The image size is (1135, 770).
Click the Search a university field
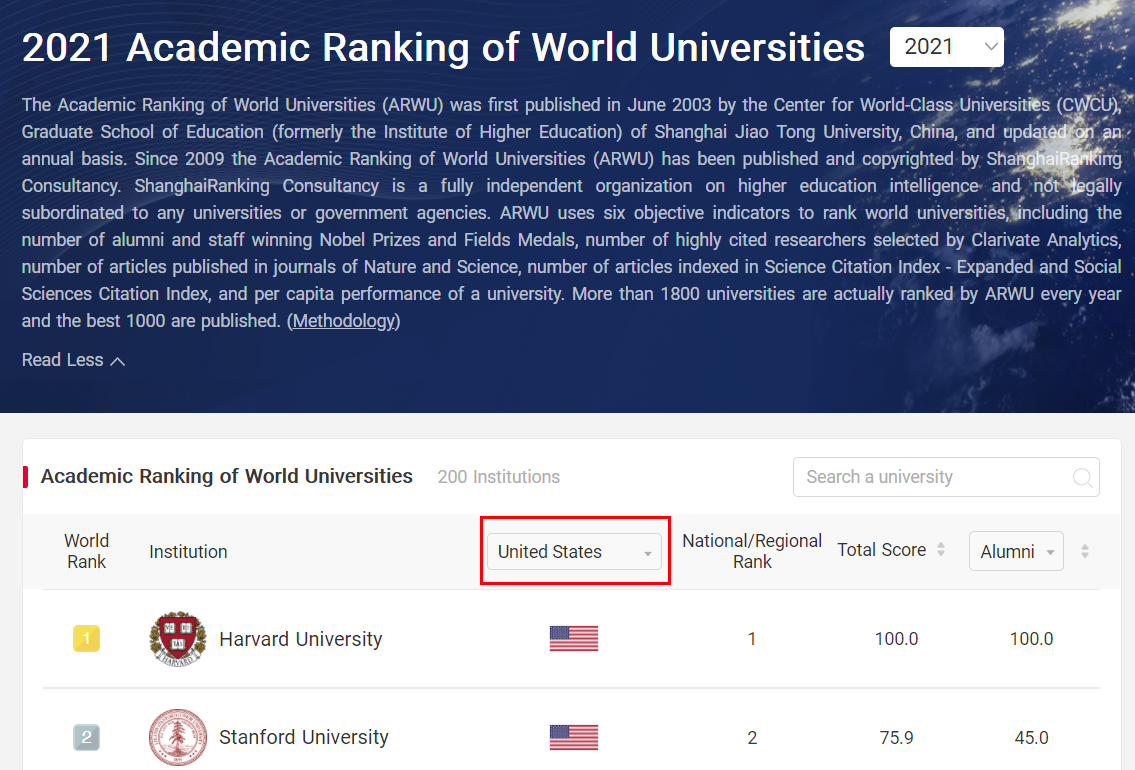click(x=946, y=477)
